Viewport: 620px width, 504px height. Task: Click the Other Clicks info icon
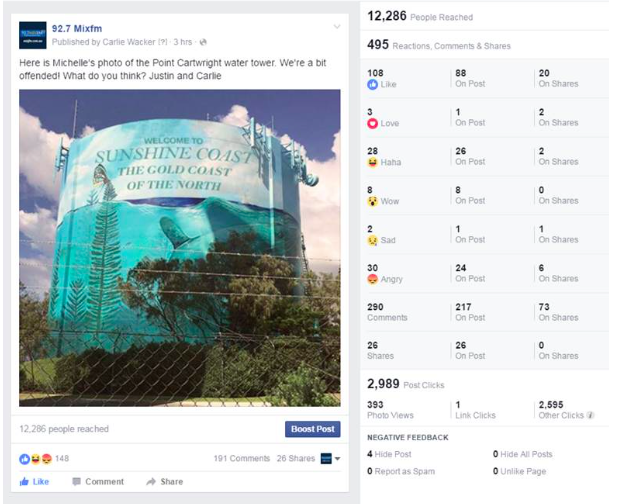pos(590,415)
